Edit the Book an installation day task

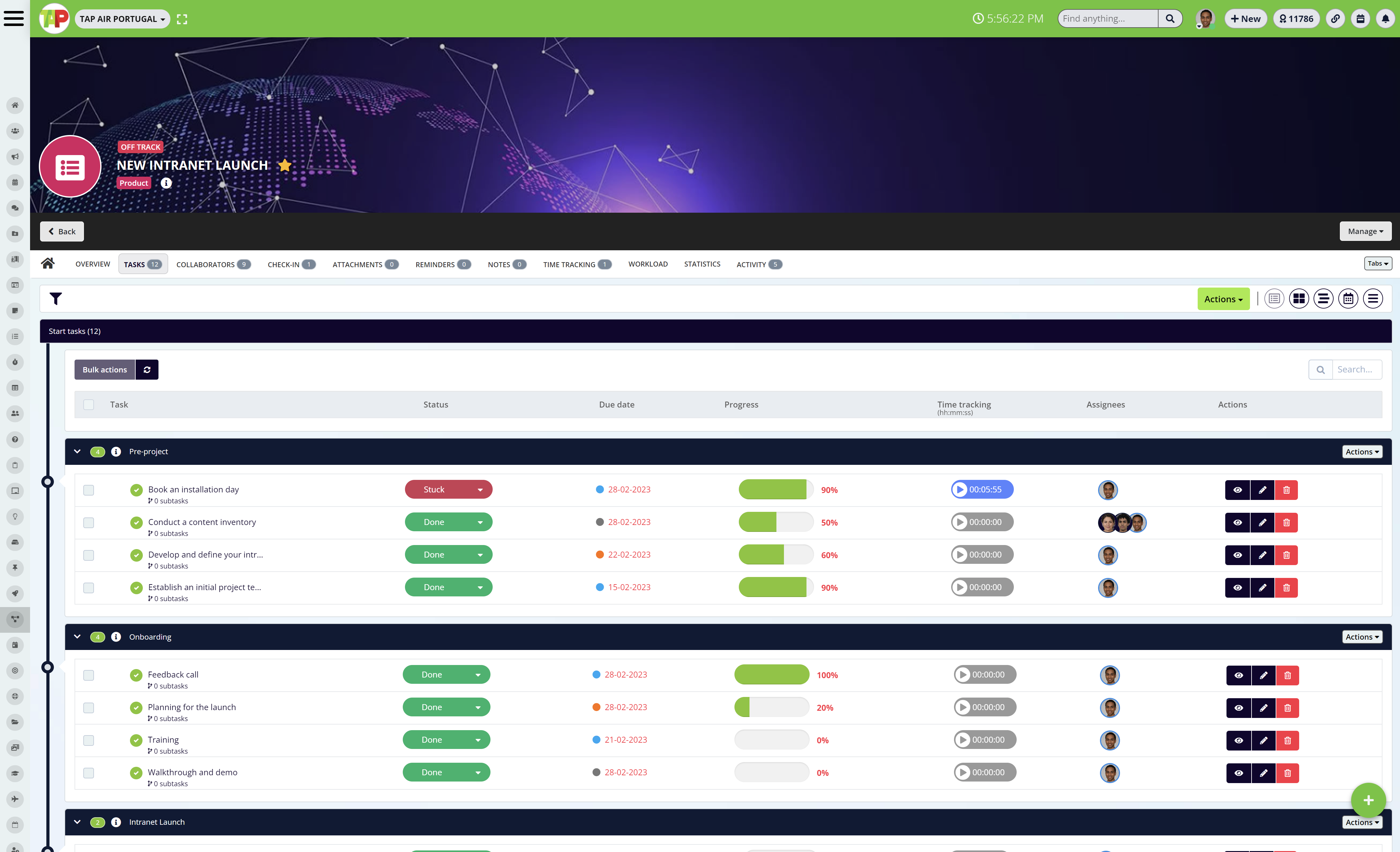pos(1262,489)
